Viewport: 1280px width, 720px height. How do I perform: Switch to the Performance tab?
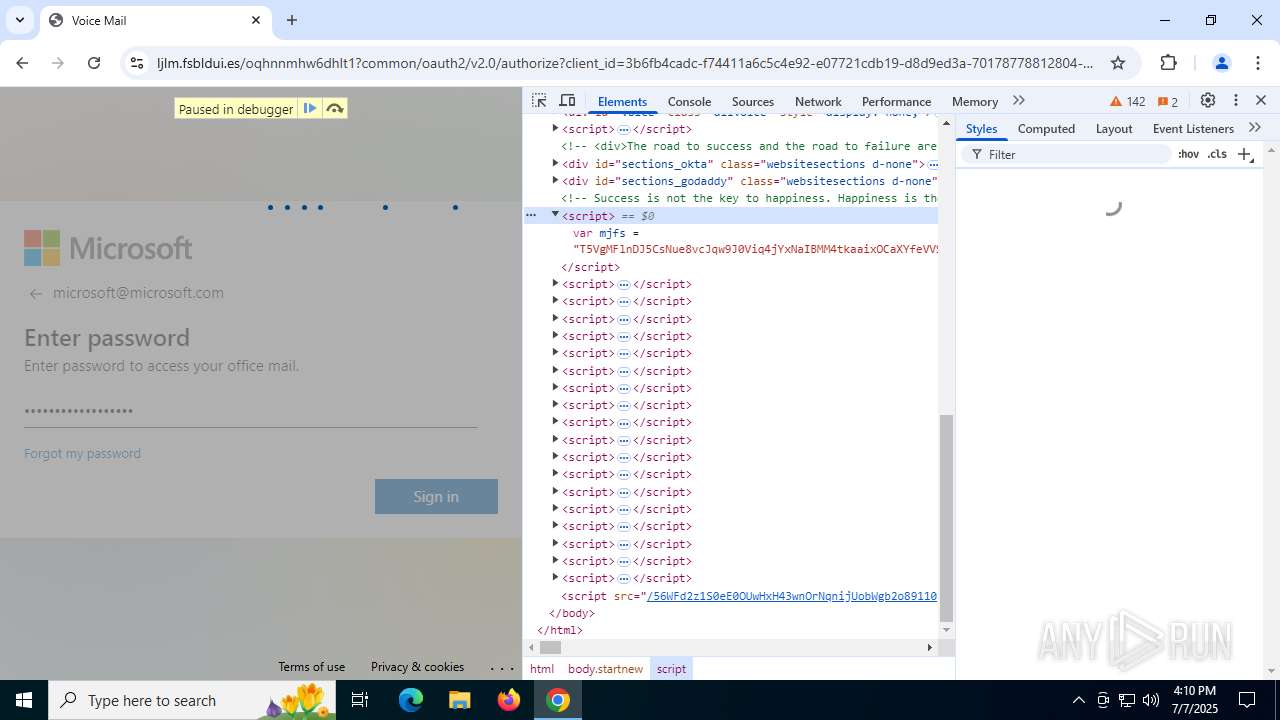[x=896, y=102]
